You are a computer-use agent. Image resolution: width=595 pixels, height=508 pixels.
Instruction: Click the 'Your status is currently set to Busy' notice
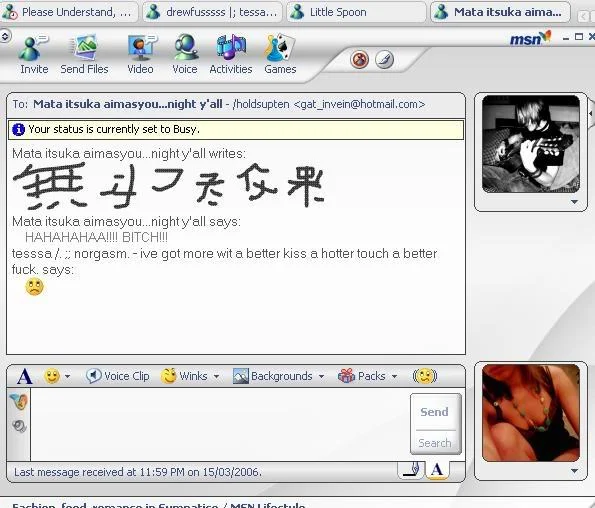pos(236,129)
